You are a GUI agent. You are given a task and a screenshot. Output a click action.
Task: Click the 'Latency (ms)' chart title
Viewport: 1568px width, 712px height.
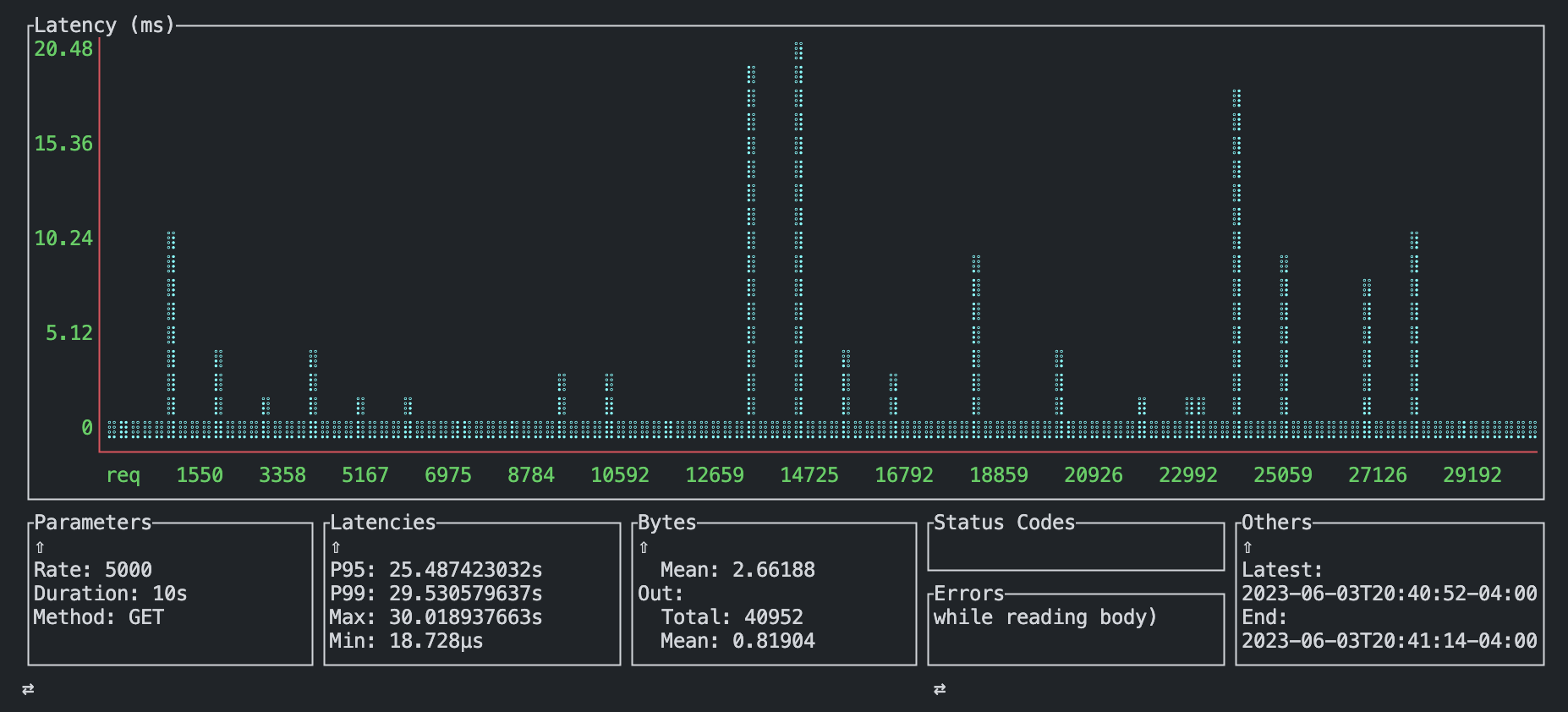coord(104,25)
